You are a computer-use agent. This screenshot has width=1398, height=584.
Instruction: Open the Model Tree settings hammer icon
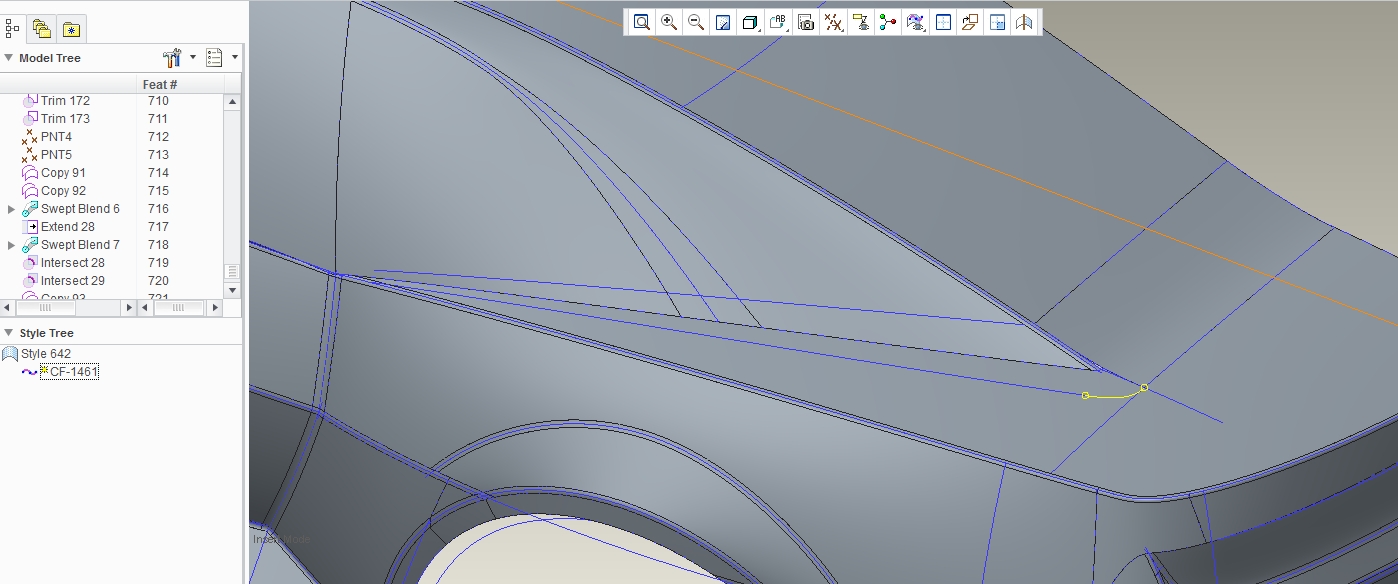click(x=172, y=58)
